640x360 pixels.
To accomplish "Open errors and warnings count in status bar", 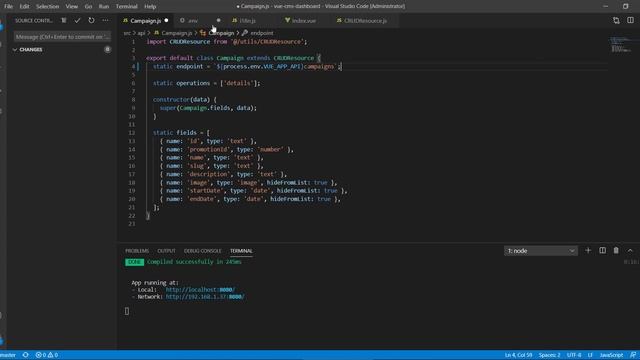I will point(47,355).
